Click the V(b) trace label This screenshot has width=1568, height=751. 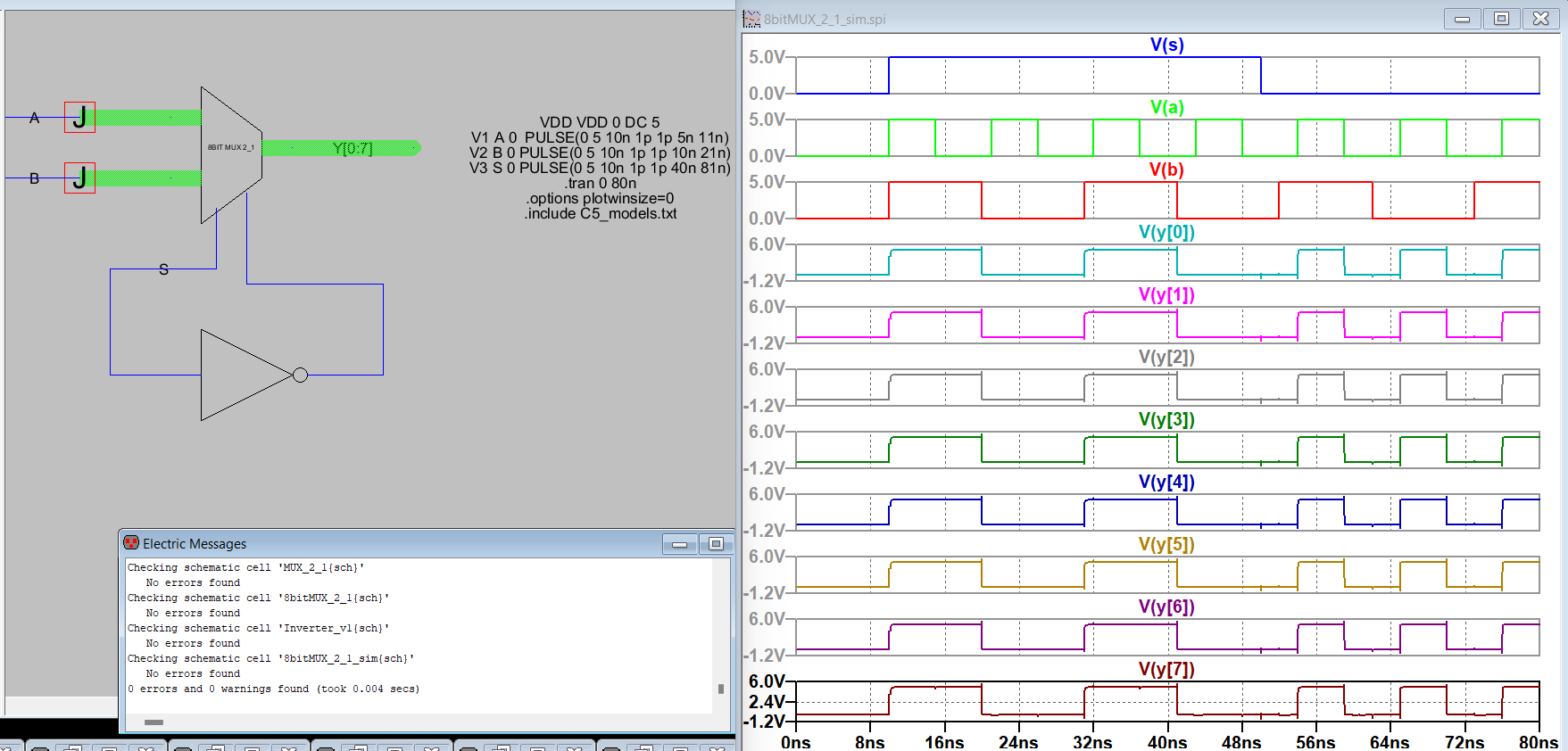coord(1166,169)
